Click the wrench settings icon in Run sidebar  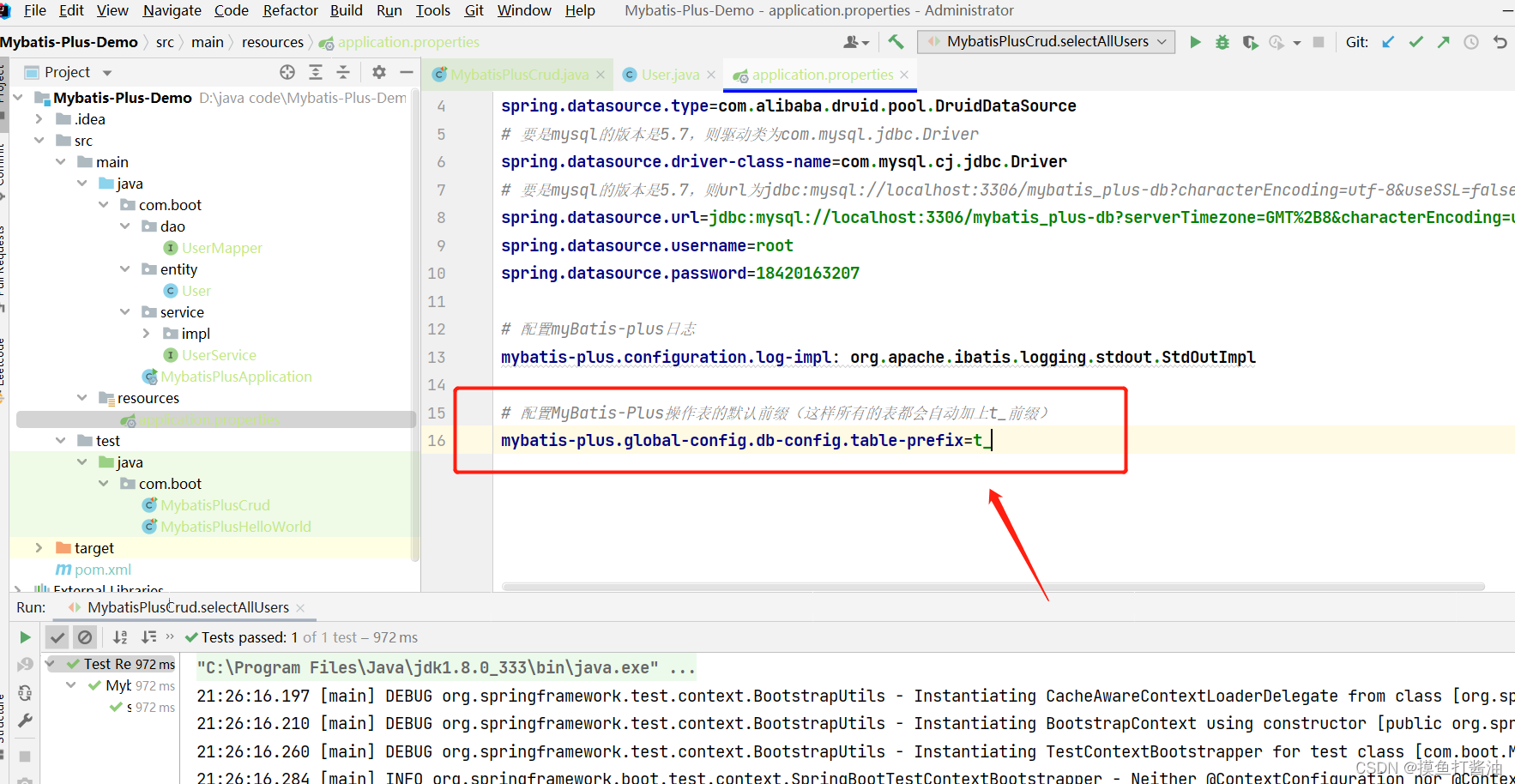point(25,721)
